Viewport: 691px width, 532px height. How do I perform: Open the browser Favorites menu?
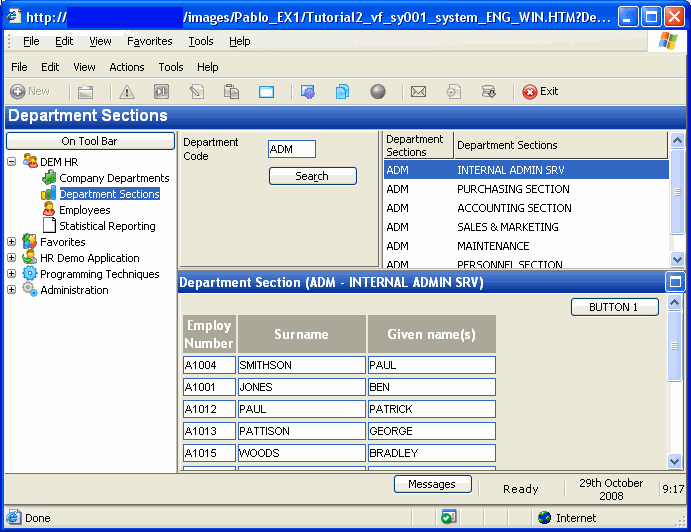point(149,41)
